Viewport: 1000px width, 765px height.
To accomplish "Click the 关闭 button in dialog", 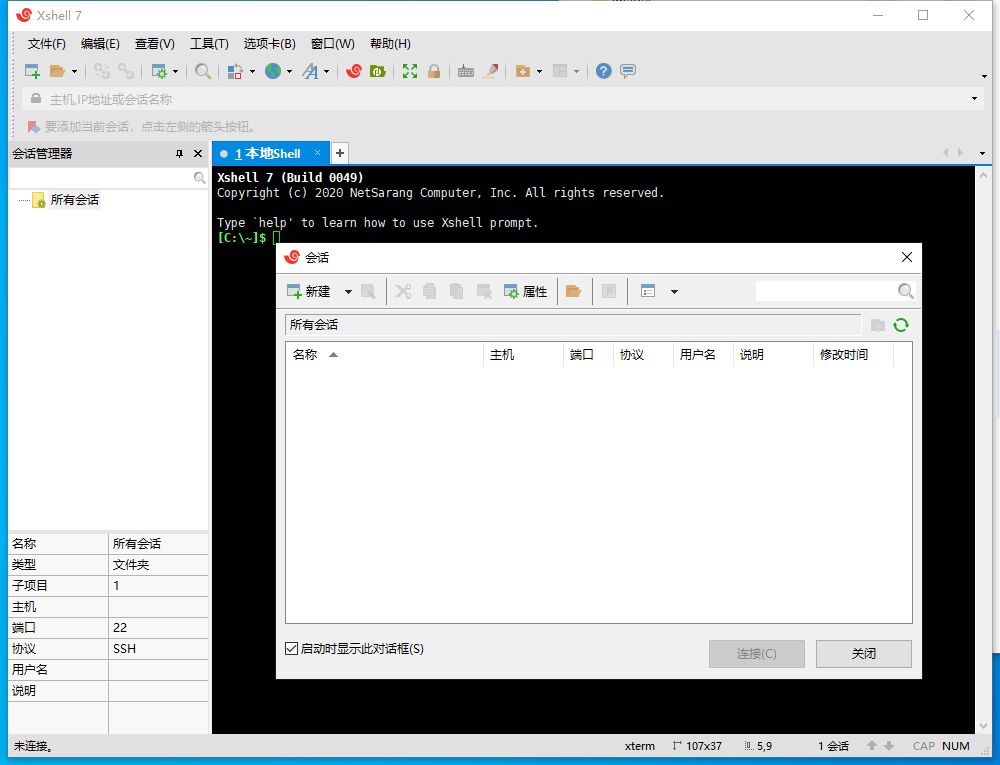I will (x=864, y=653).
